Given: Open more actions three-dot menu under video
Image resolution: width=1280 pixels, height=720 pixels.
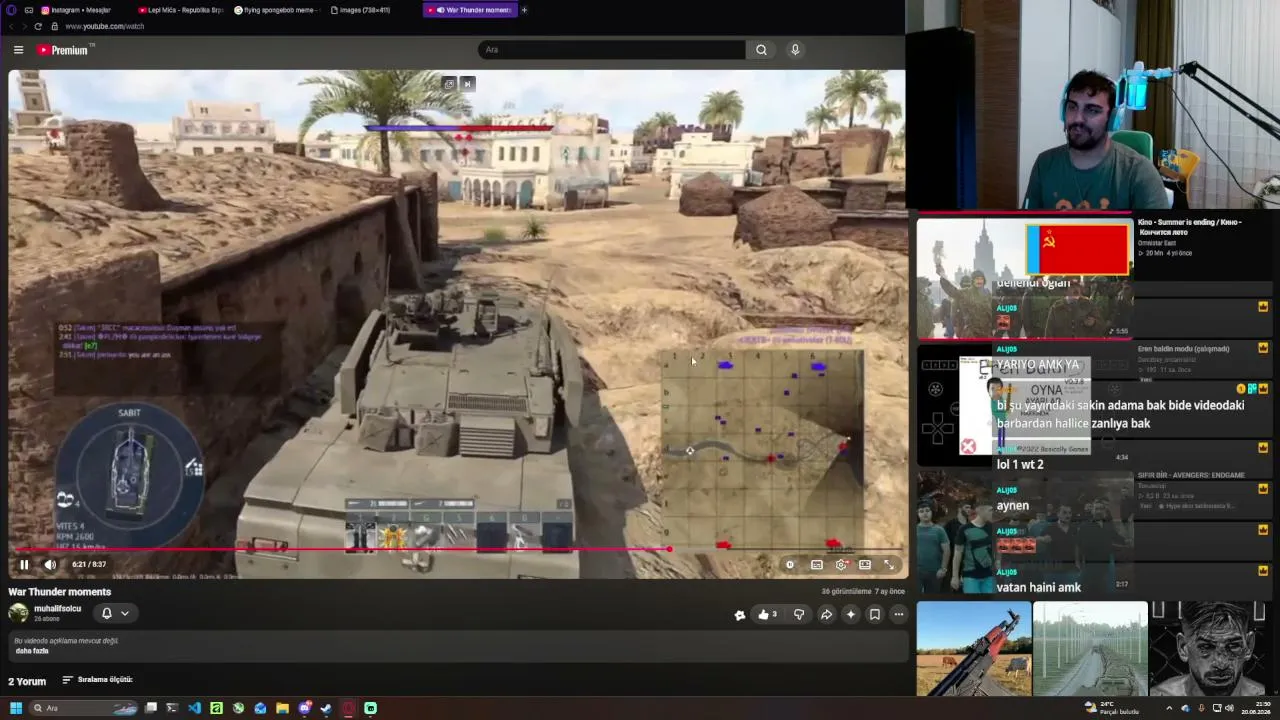Looking at the screenshot, I should click(x=899, y=614).
